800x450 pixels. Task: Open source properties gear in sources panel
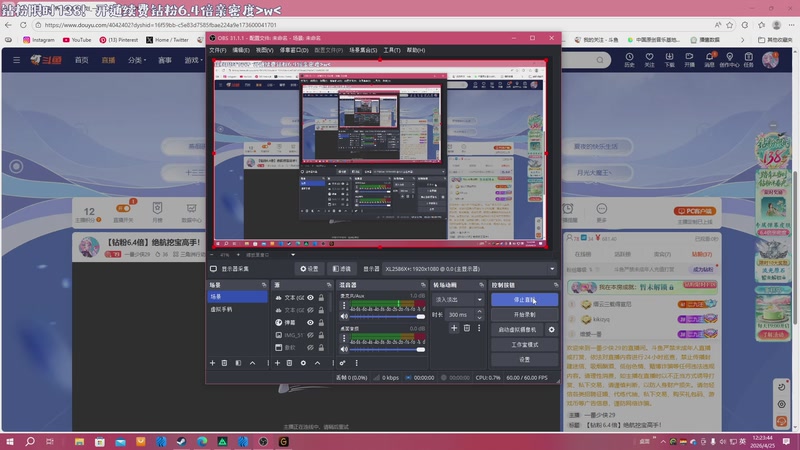[303, 363]
